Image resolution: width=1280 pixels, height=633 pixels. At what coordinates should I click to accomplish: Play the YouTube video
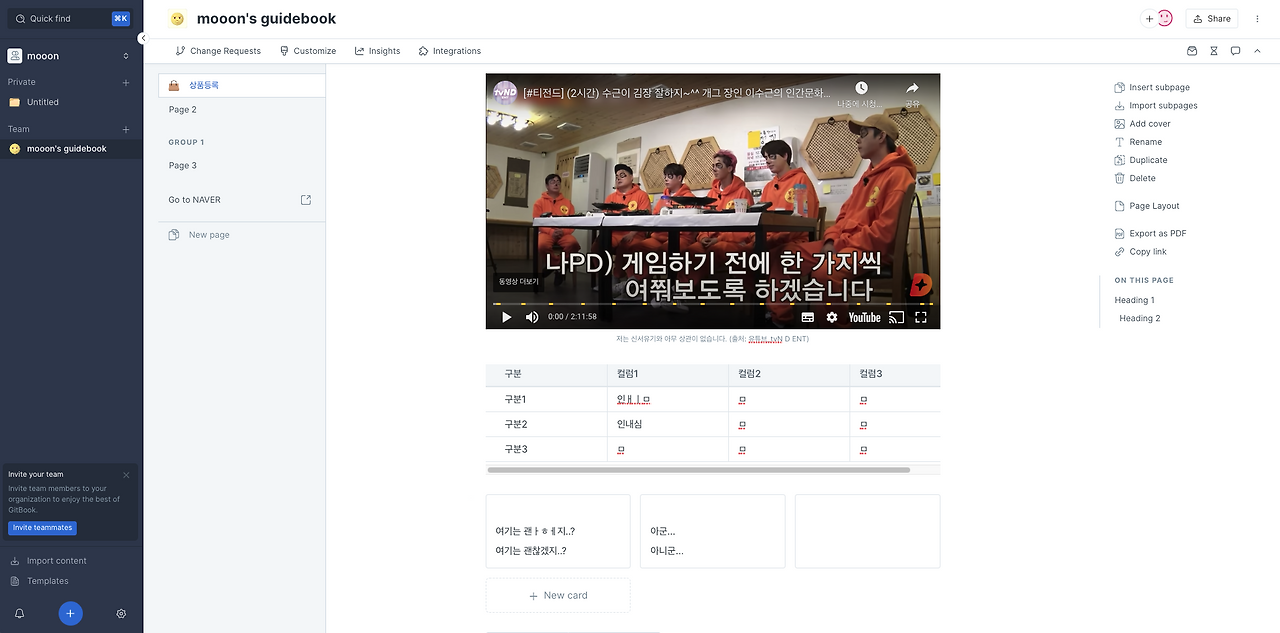coord(506,317)
